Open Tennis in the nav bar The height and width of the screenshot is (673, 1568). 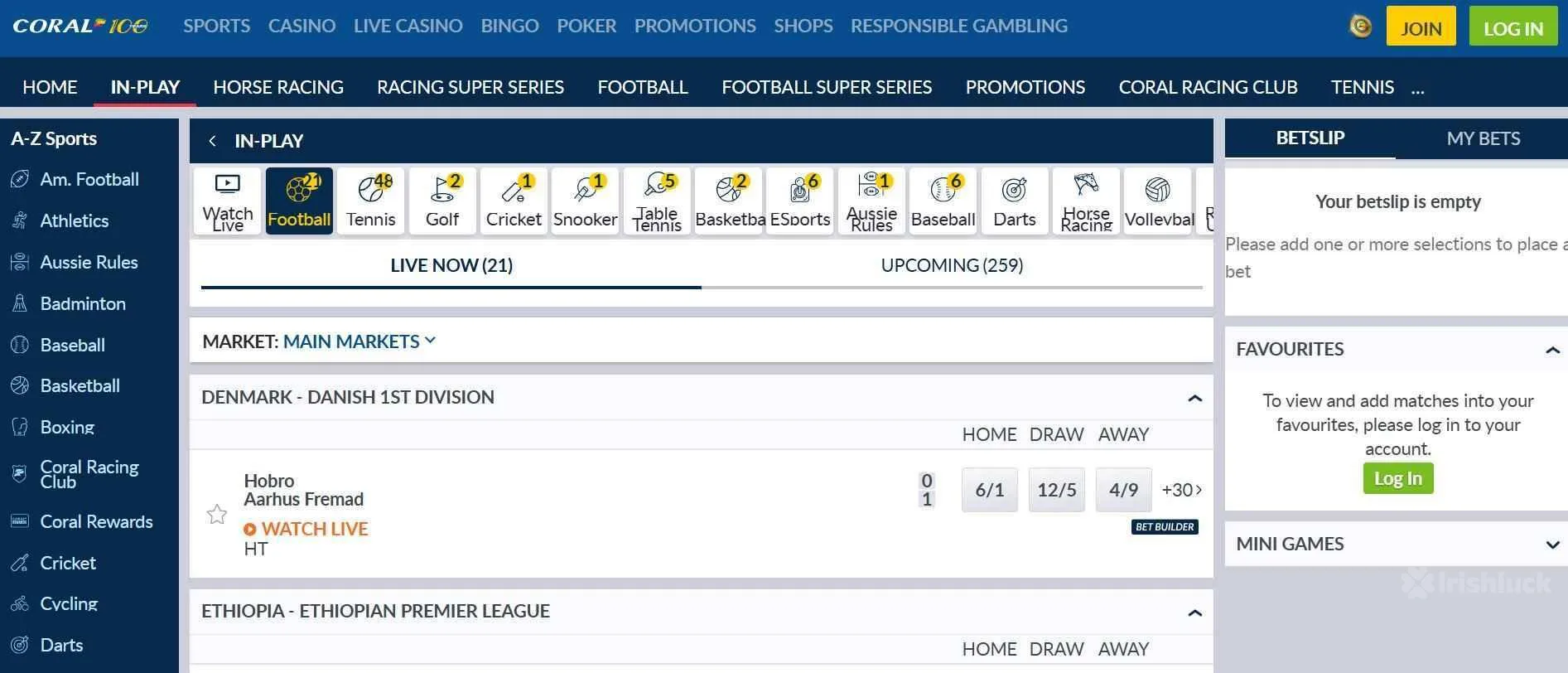[x=1362, y=87]
